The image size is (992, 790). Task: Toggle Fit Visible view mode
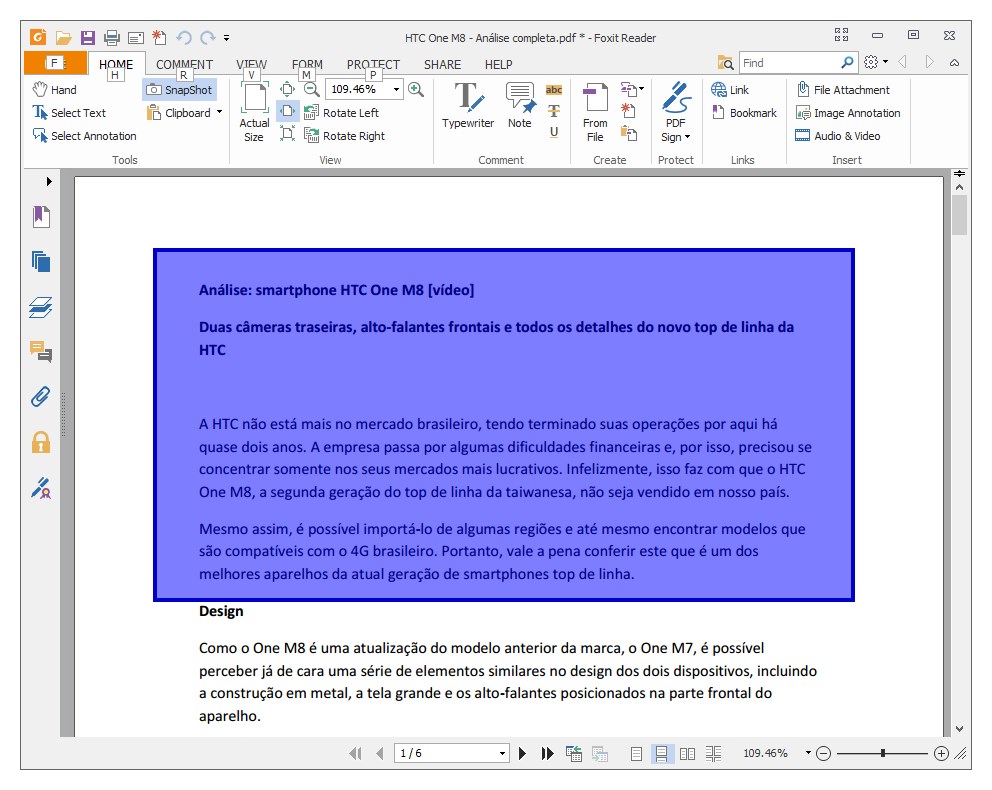[287, 134]
